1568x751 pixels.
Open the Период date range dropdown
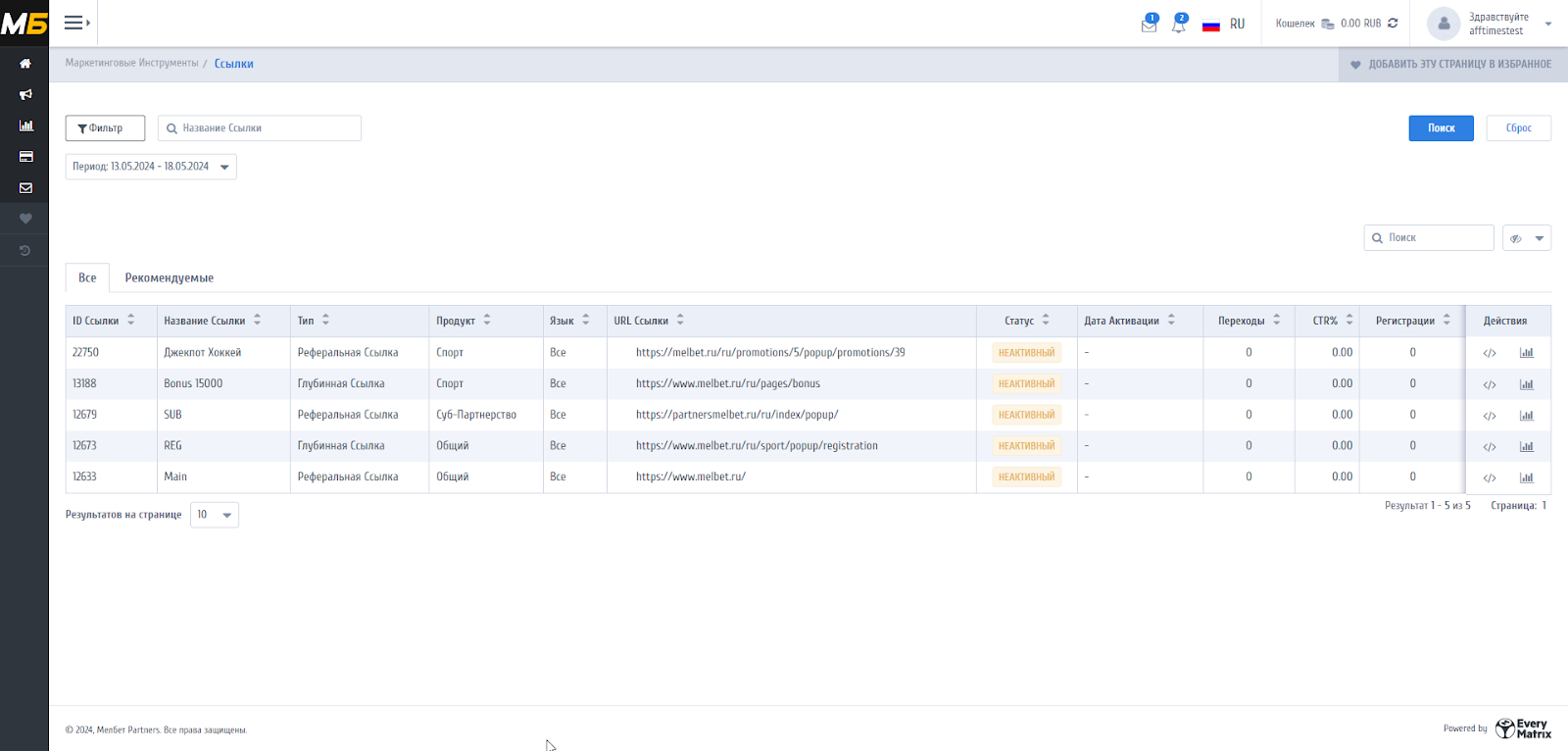coord(151,167)
